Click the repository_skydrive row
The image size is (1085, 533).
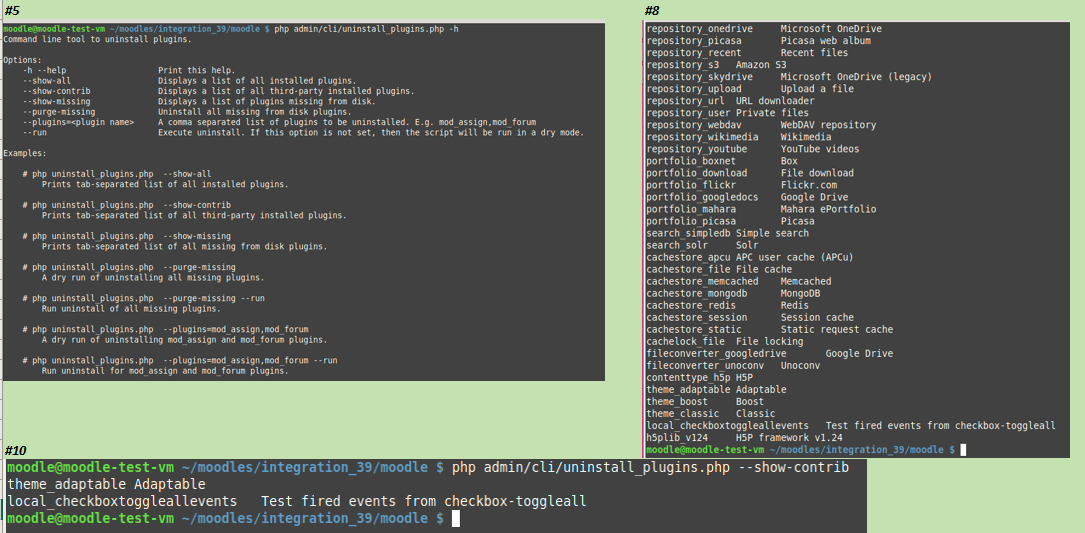point(789,77)
